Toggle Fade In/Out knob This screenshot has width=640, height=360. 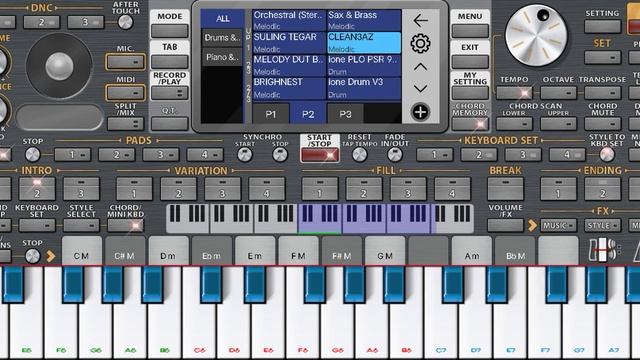tap(395, 155)
